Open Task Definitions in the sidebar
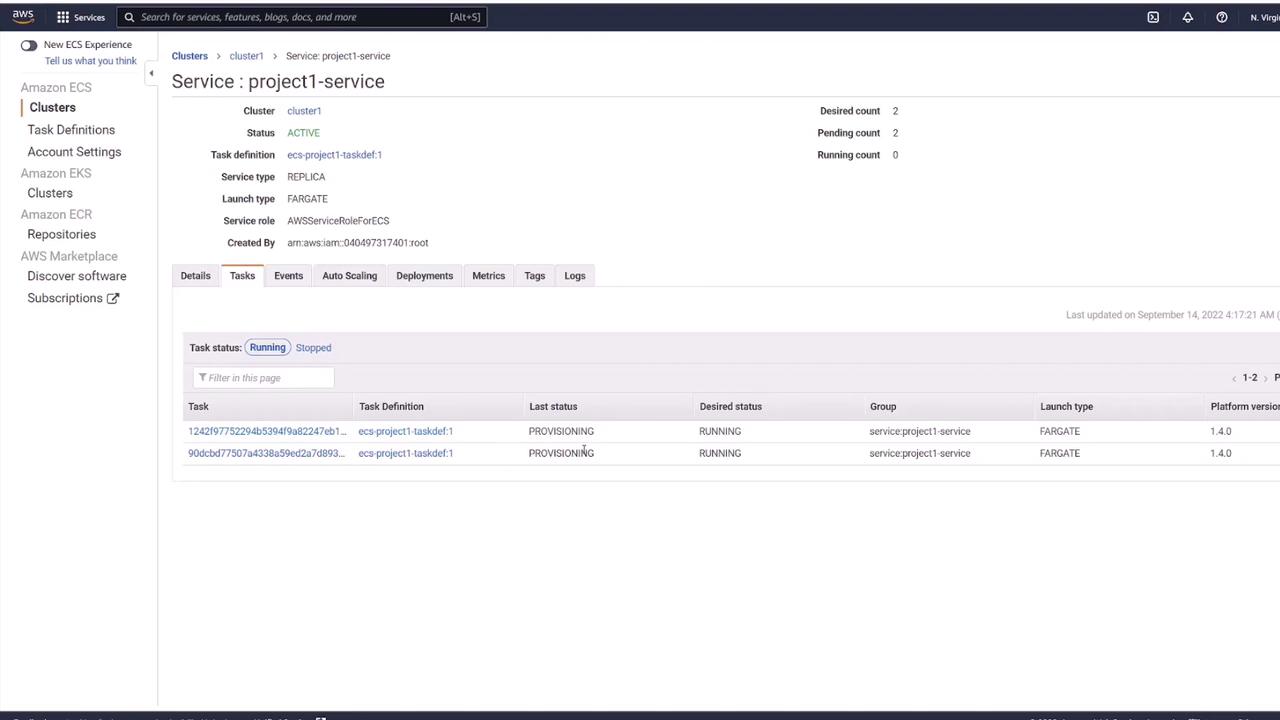 pos(71,130)
